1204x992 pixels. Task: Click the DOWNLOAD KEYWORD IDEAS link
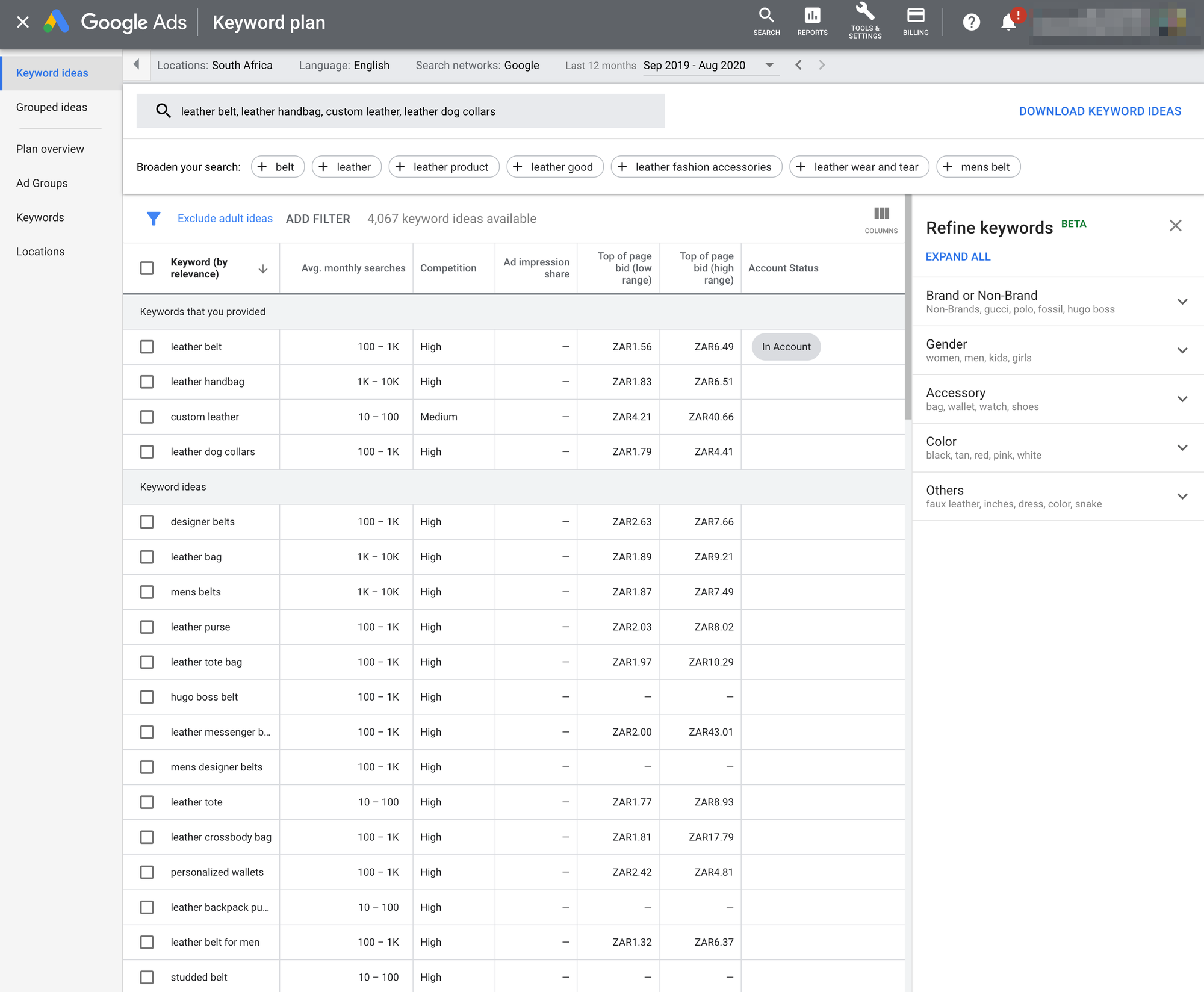1099,110
